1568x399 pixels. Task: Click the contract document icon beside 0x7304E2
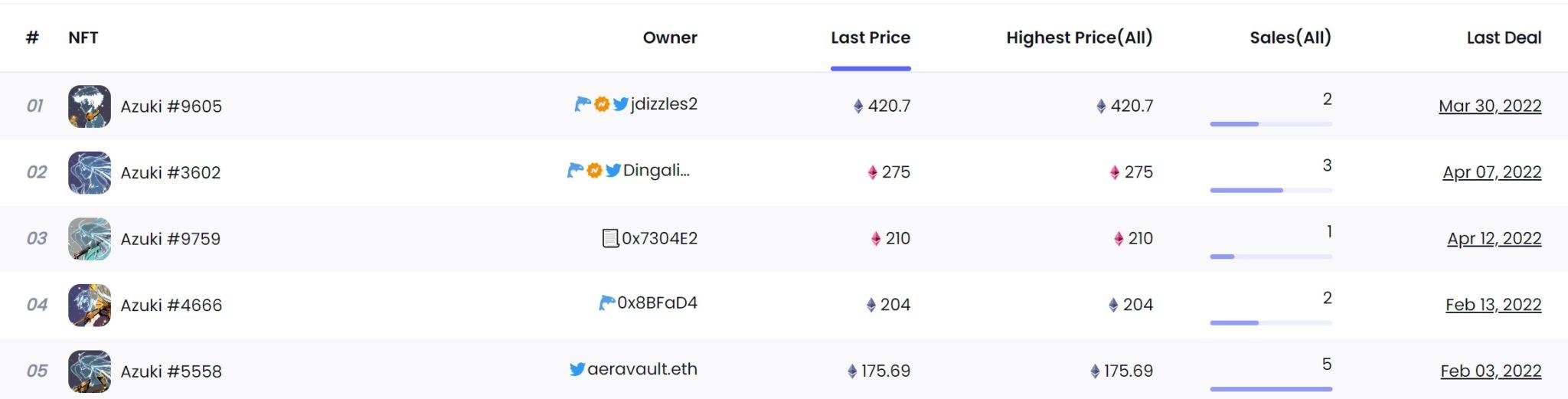pos(610,239)
